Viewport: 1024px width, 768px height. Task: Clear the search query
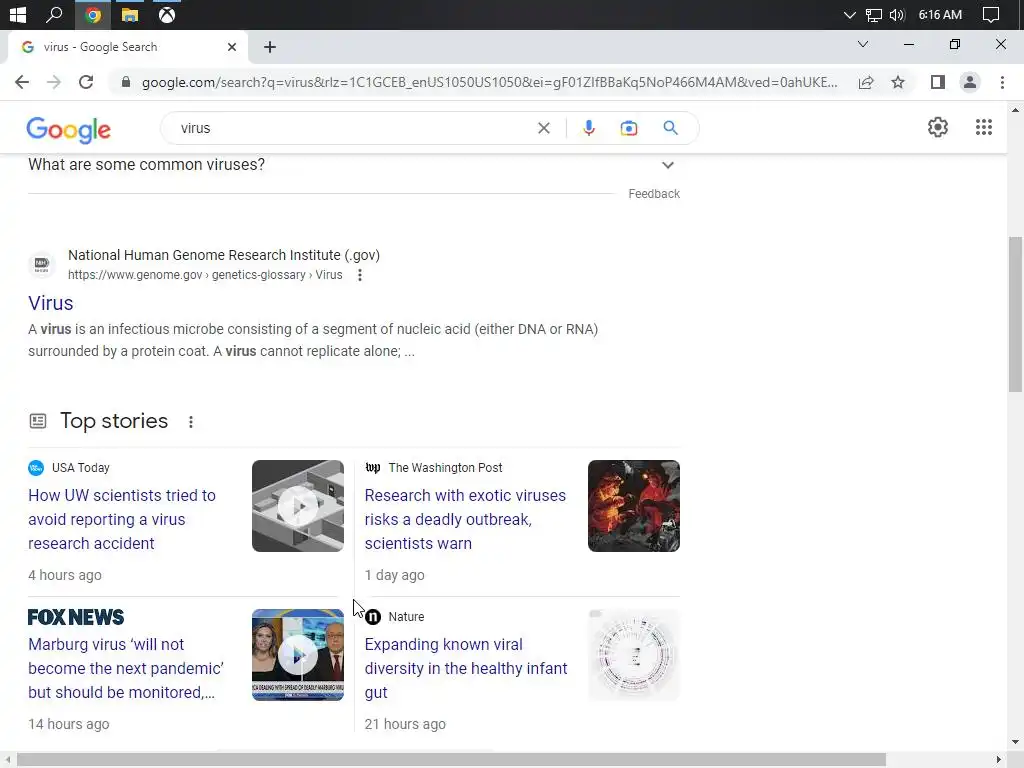click(543, 128)
